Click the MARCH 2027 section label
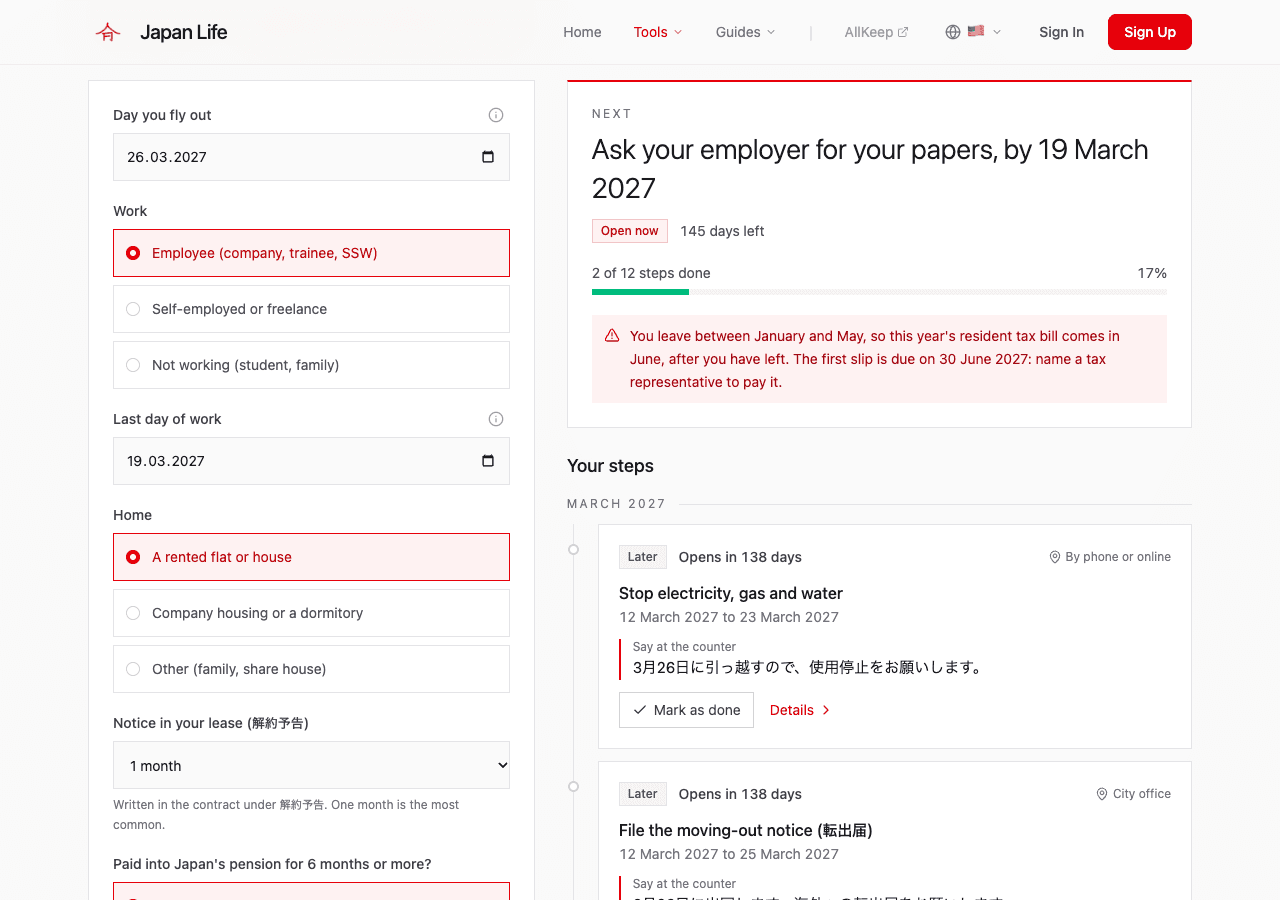Viewport: 1280px width, 900px height. 616,504
